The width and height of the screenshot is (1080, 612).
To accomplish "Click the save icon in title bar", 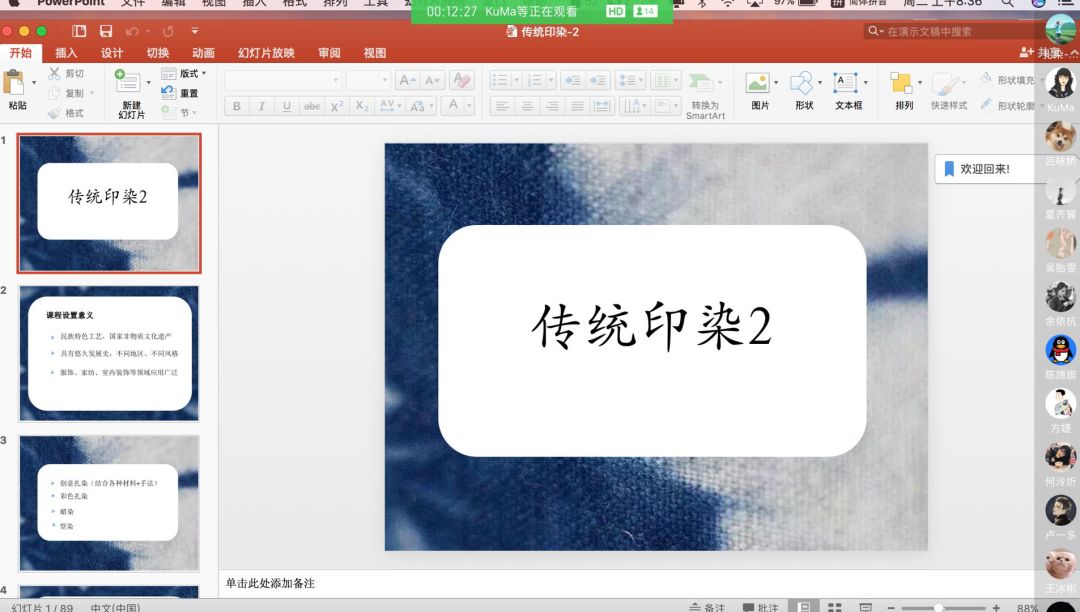I will pyautogui.click(x=106, y=32).
